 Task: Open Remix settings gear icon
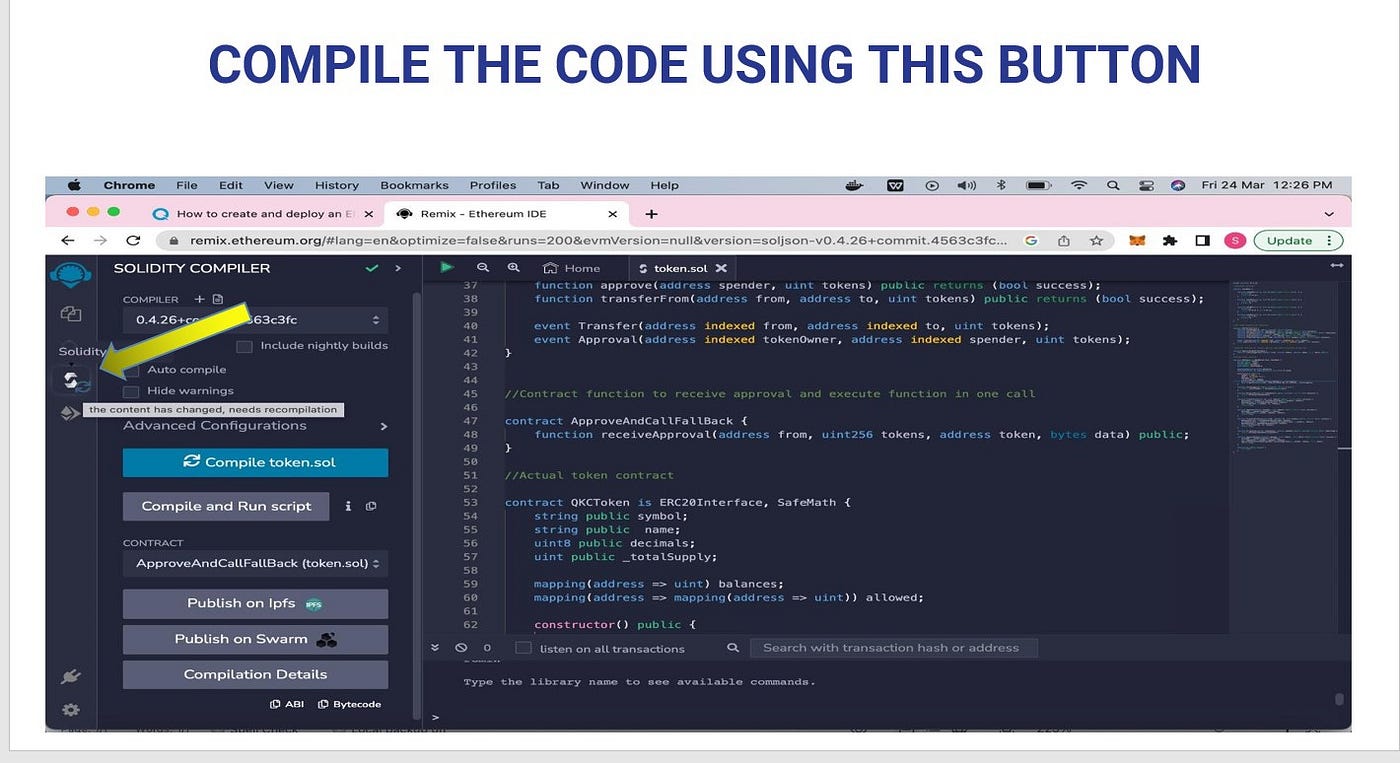(x=70, y=709)
